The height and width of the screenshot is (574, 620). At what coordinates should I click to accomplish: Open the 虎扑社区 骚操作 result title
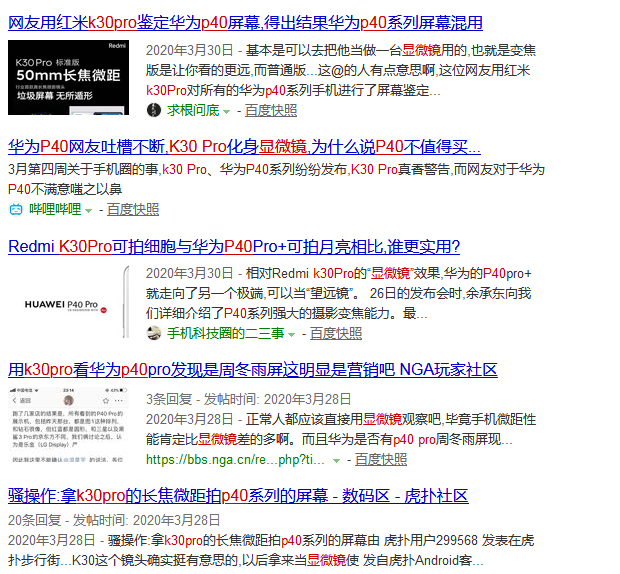tap(238, 495)
